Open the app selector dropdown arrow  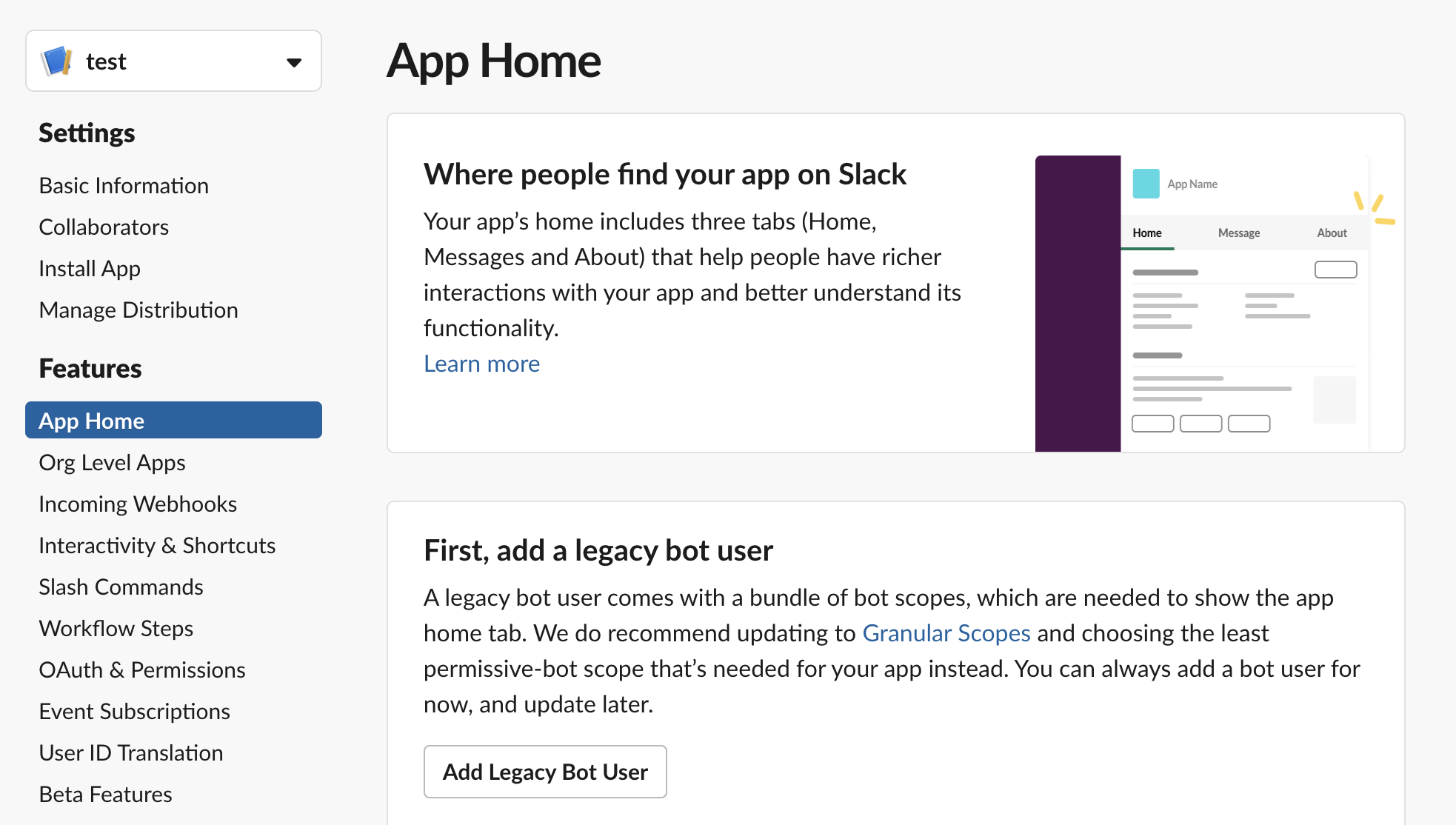tap(294, 62)
